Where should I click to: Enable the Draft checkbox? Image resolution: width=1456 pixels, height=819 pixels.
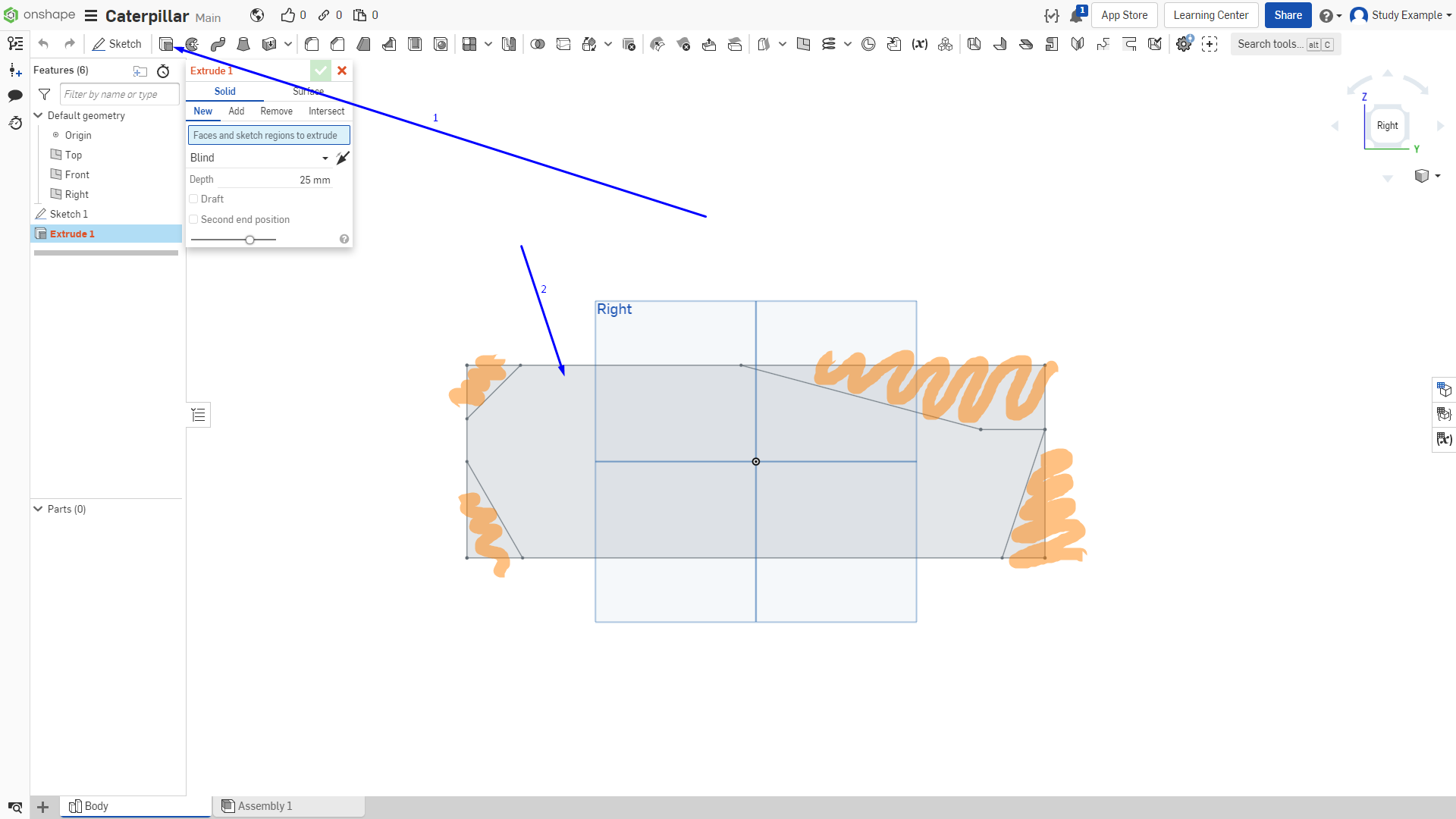pyautogui.click(x=193, y=199)
